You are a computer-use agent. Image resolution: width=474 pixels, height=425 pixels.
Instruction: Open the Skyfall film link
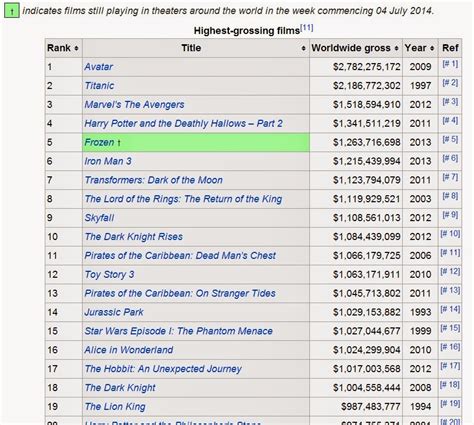99,218
